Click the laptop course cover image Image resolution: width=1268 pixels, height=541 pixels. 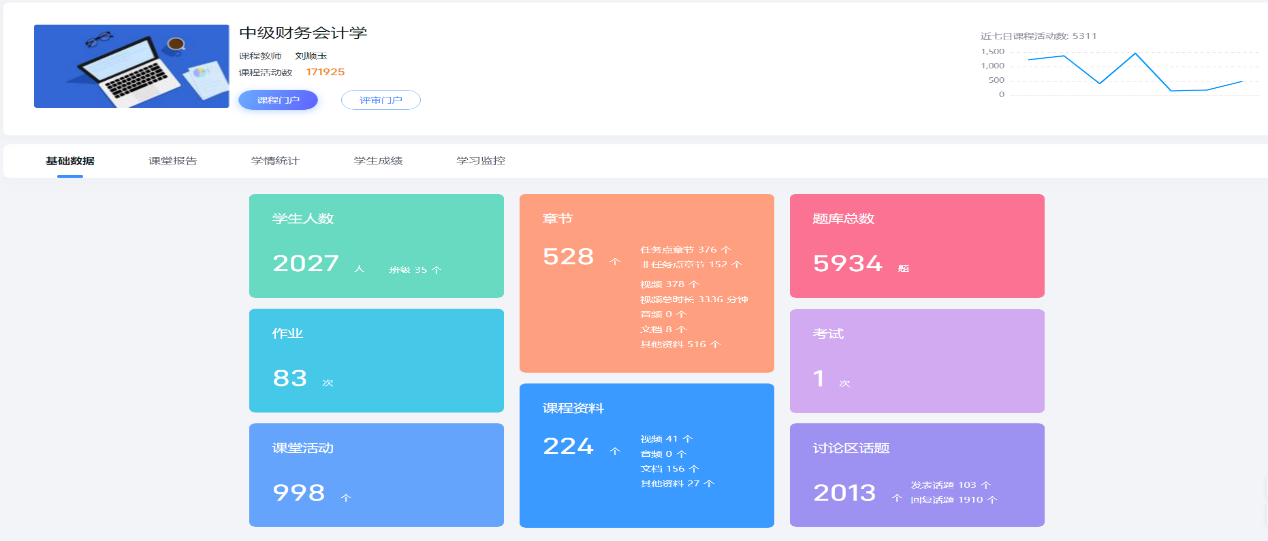131,66
